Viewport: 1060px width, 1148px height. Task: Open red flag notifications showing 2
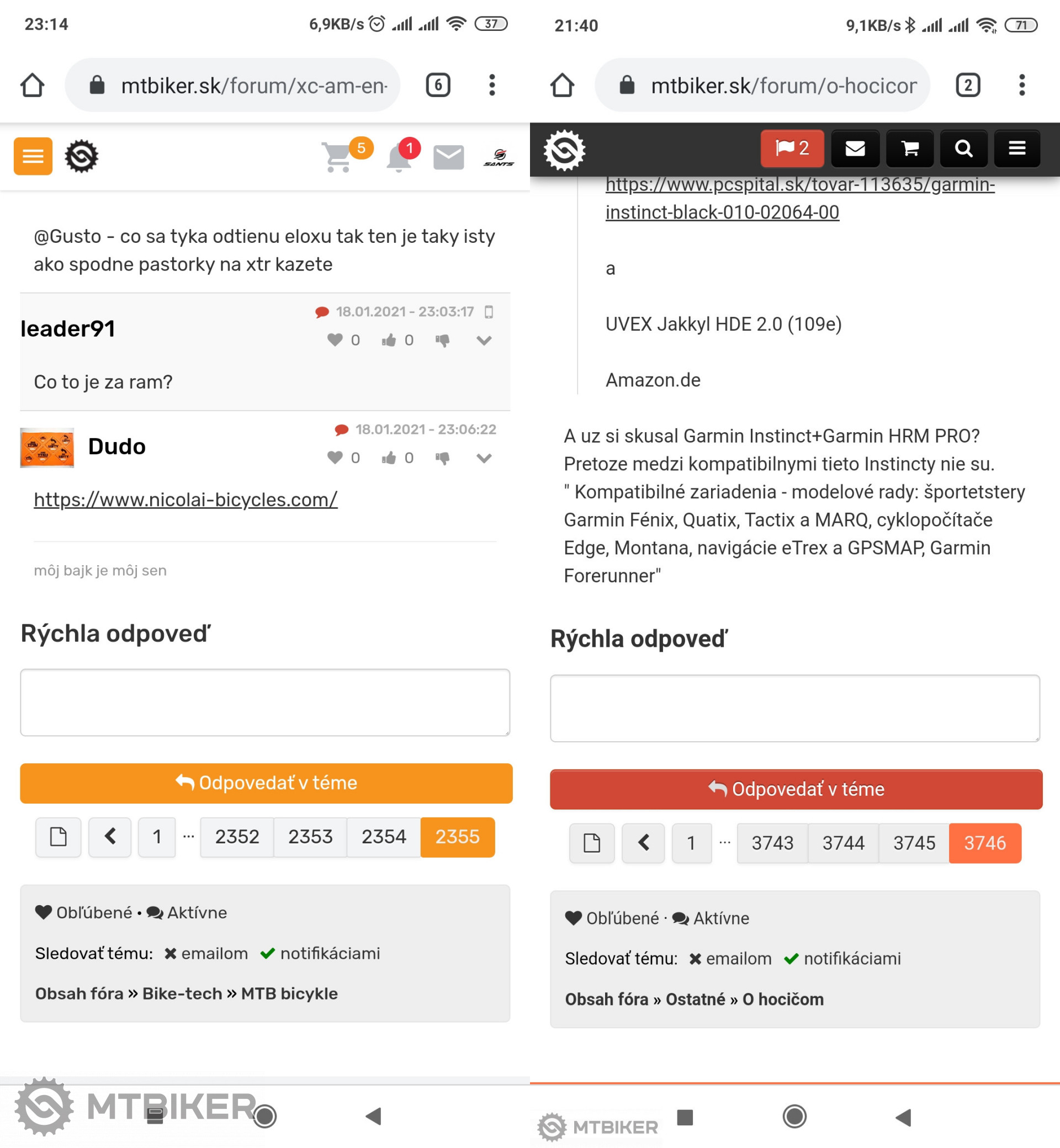point(792,148)
